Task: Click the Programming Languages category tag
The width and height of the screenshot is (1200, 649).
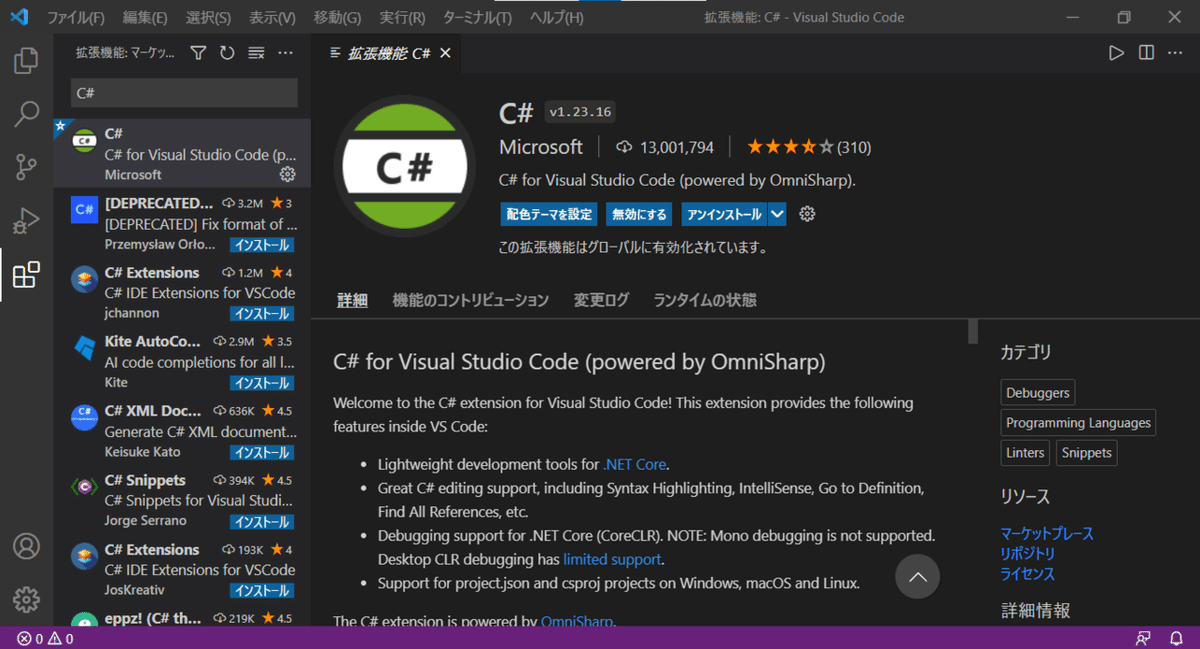Action: click(1078, 423)
